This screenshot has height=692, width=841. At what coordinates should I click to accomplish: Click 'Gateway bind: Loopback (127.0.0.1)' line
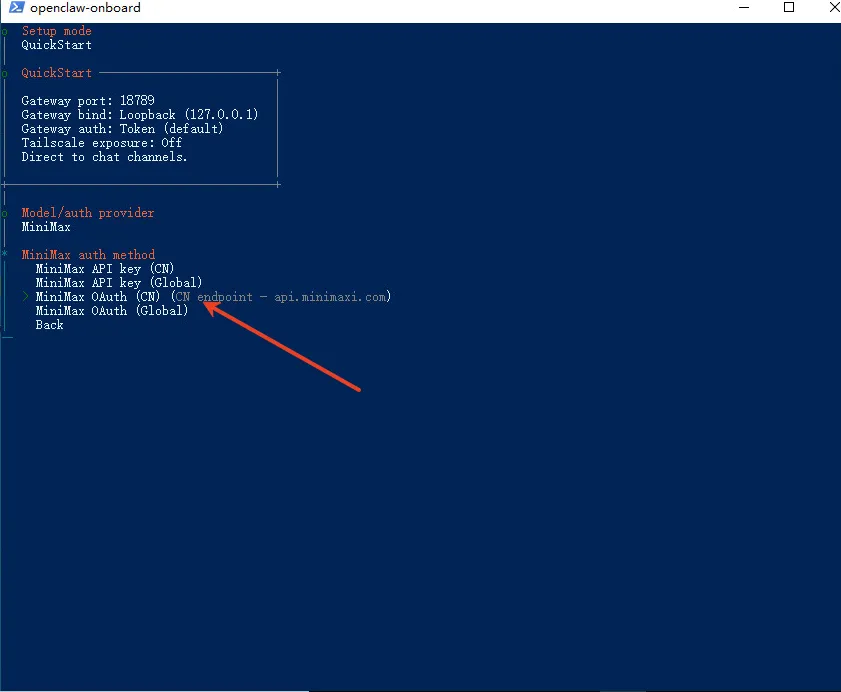coord(139,114)
